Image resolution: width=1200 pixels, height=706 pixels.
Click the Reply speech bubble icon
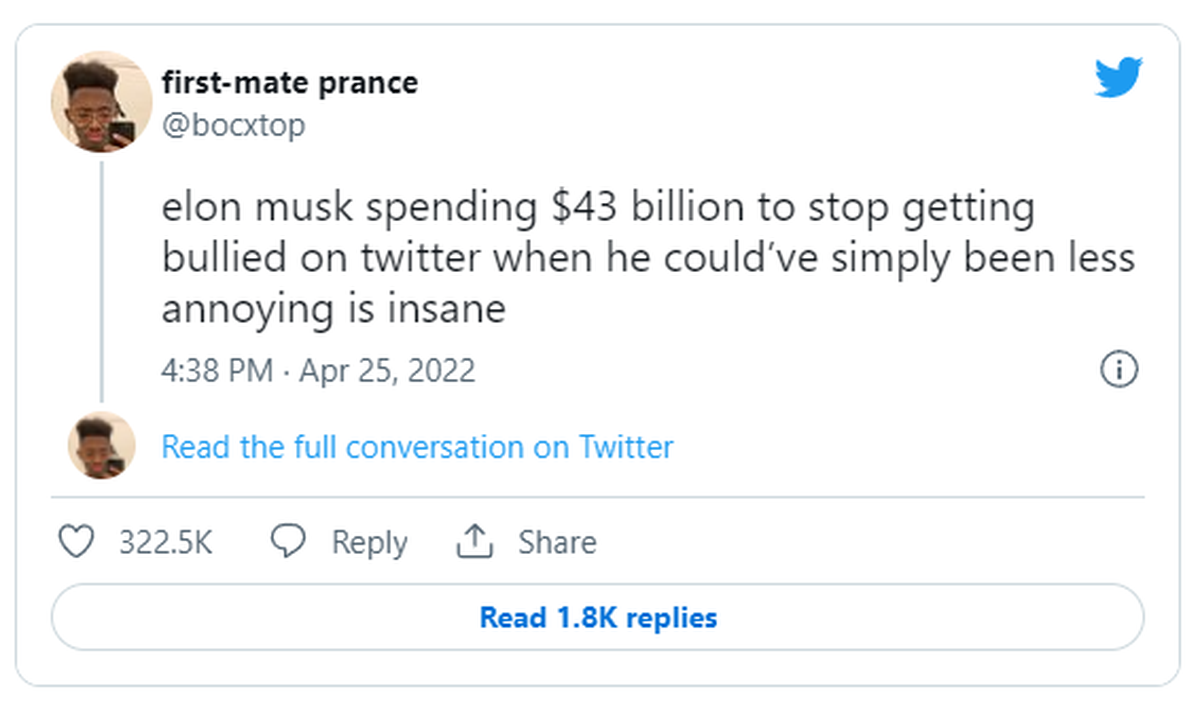pyautogui.click(x=289, y=542)
